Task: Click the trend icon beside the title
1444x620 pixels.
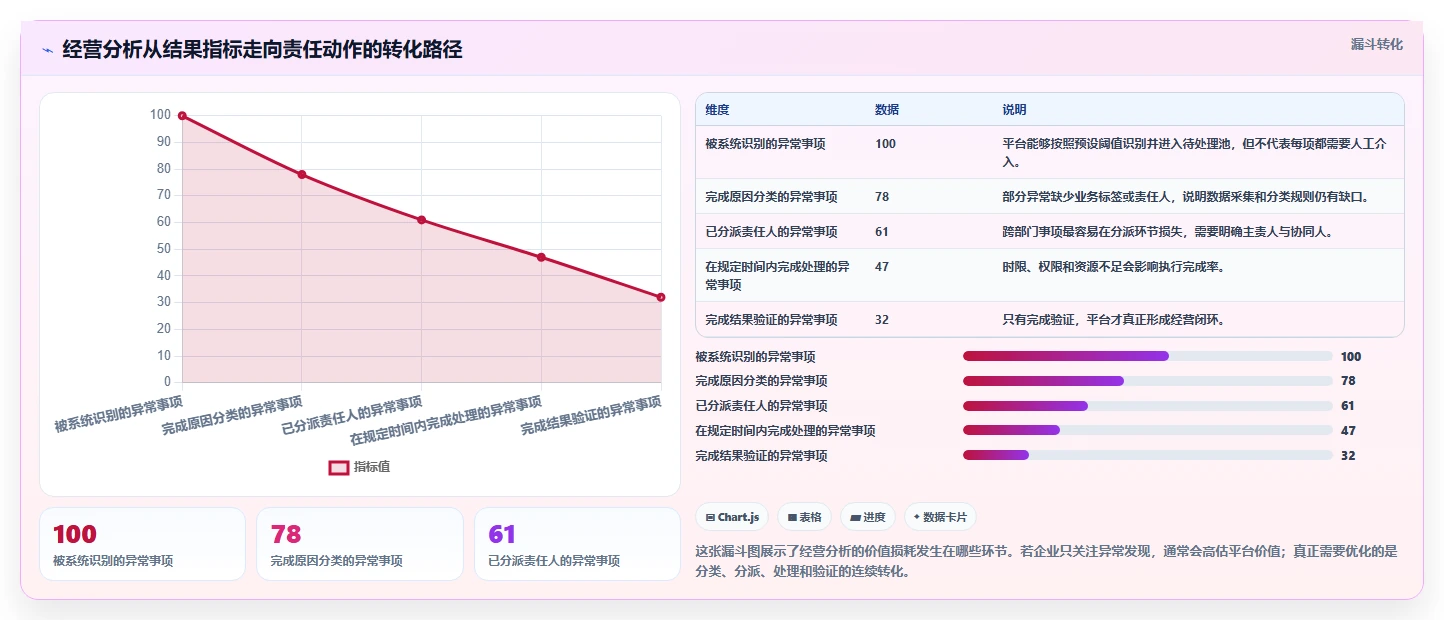Action: coord(48,50)
